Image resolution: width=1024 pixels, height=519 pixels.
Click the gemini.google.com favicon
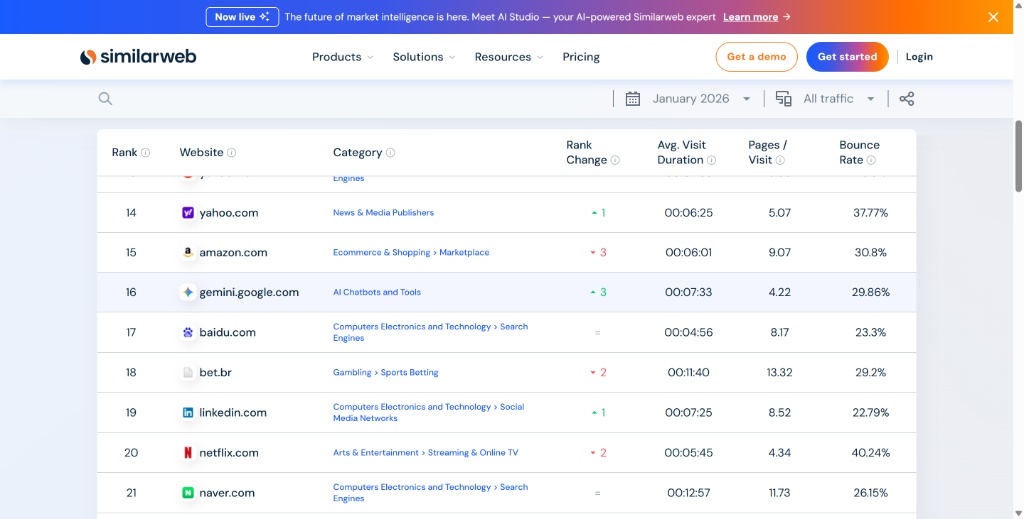(x=188, y=292)
